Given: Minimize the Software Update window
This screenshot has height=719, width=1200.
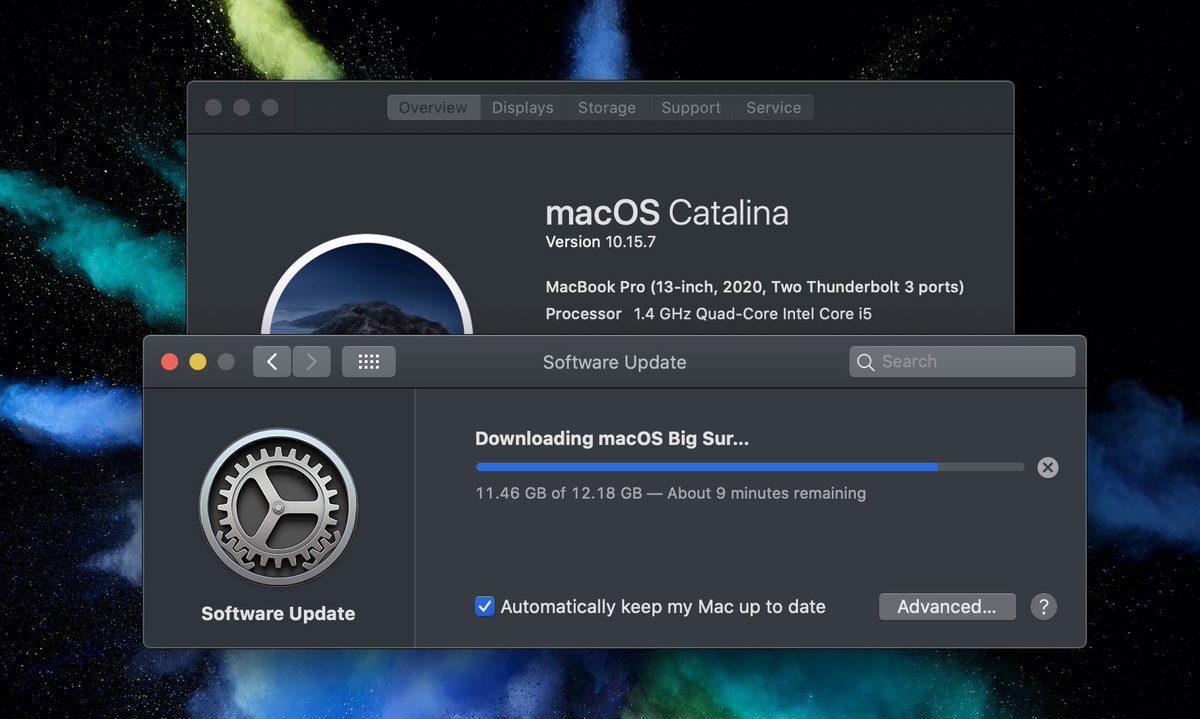Looking at the screenshot, I should point(198,362).
